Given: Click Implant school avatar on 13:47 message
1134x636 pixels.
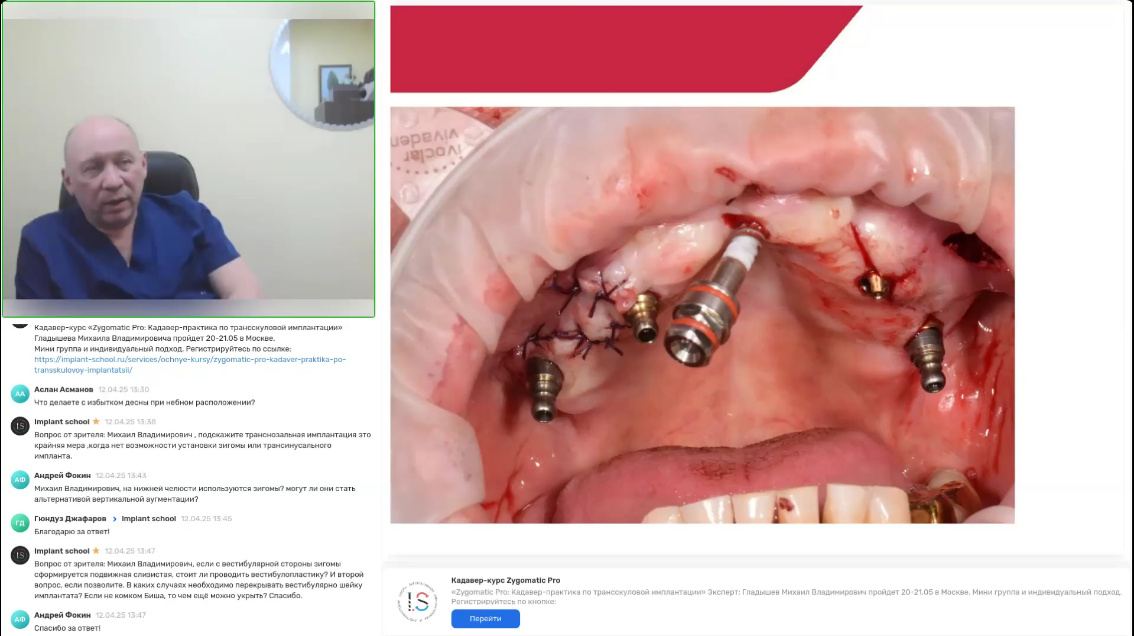Looking at the screenshot, I should [20, 555].
